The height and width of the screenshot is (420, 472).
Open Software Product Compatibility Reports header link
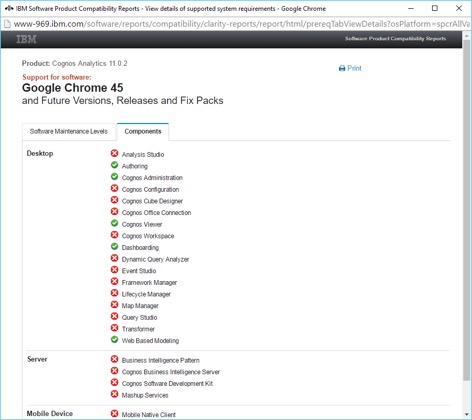click(395, 39)
